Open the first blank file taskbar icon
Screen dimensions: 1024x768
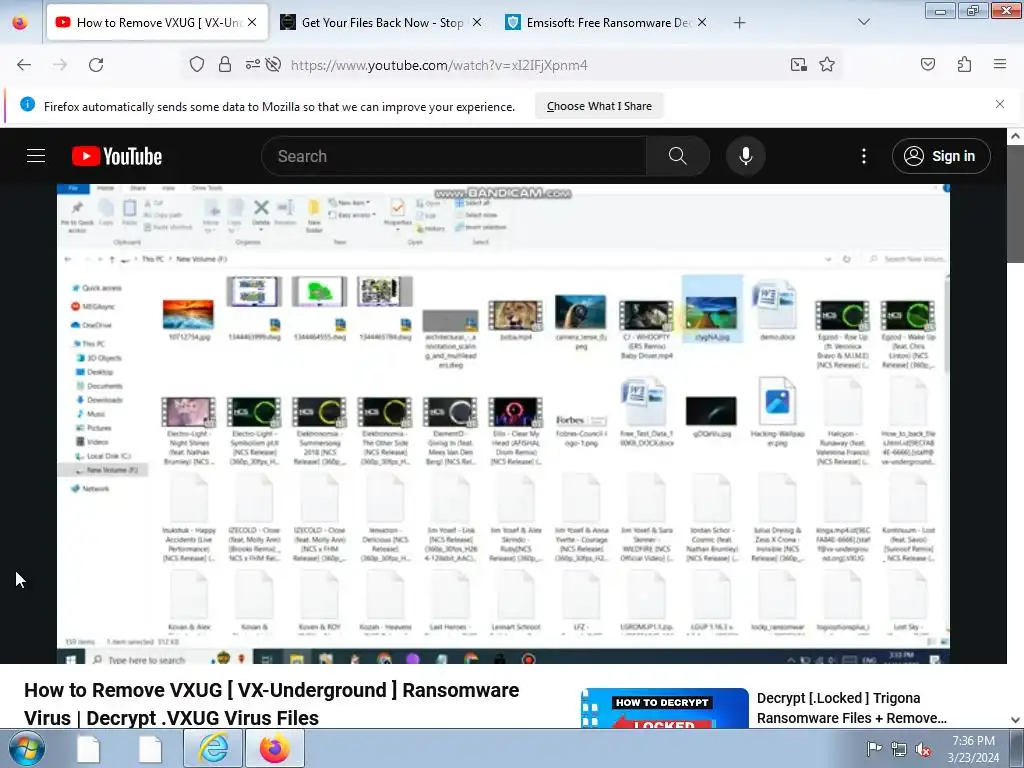tap(89, 748)
